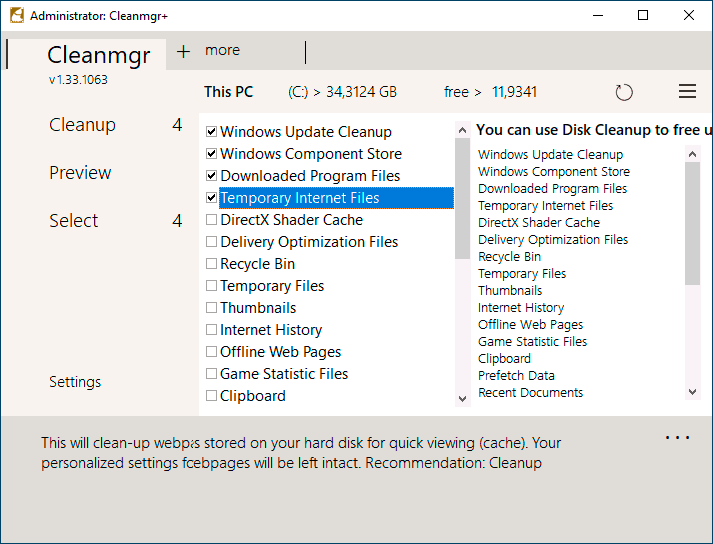This screenshot has height=544, width=713.
Task: Check Offline Web Pages checkbox
Action: 211,352
